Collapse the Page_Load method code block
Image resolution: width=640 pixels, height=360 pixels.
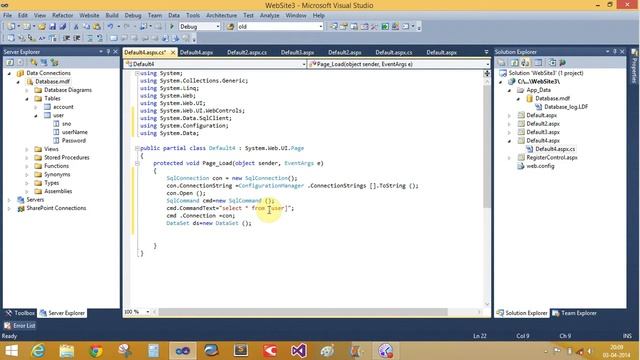(138, 163)
